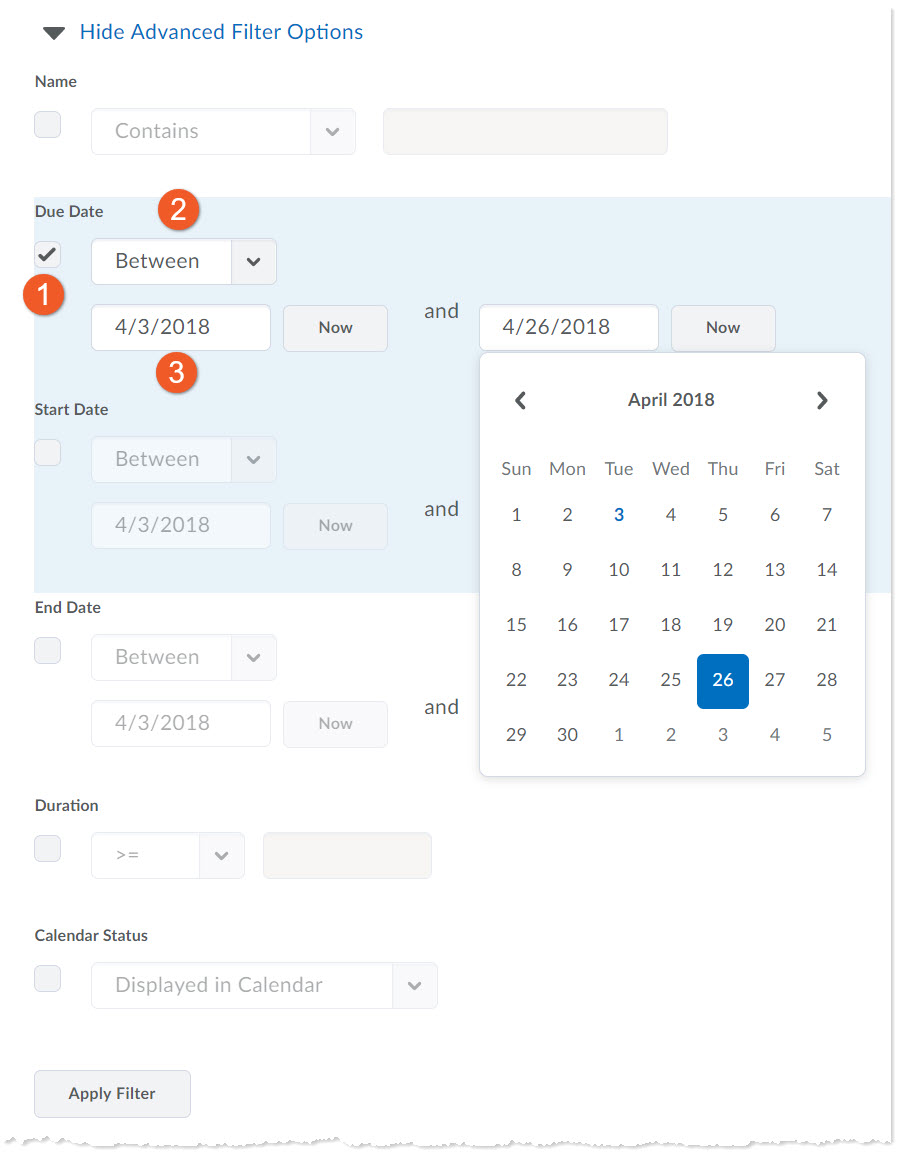900x1154 pixels.
Task: Go to next month in calendar
Action: 822,401
